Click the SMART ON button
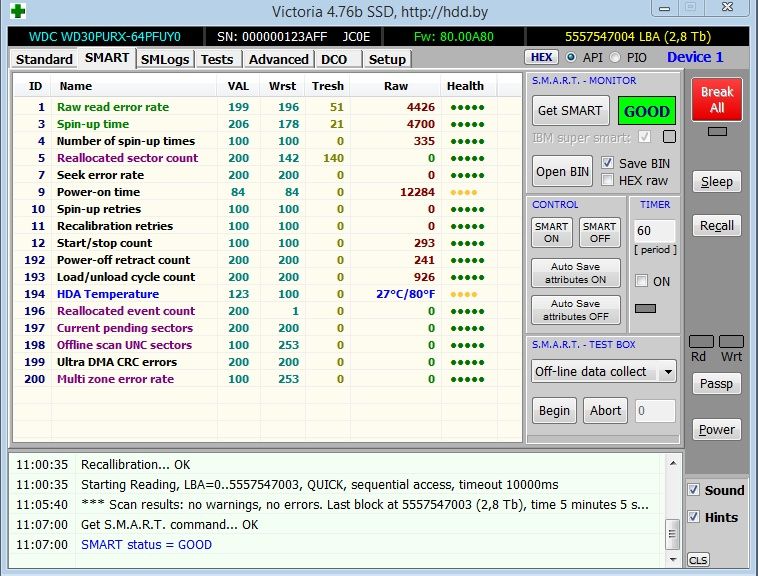758x576 pixels. [552, 232]
